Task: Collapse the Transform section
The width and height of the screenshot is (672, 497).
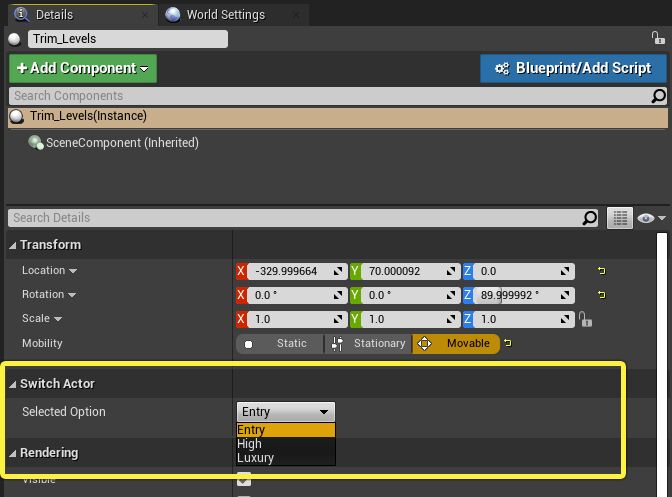Action: click(13, 245)
